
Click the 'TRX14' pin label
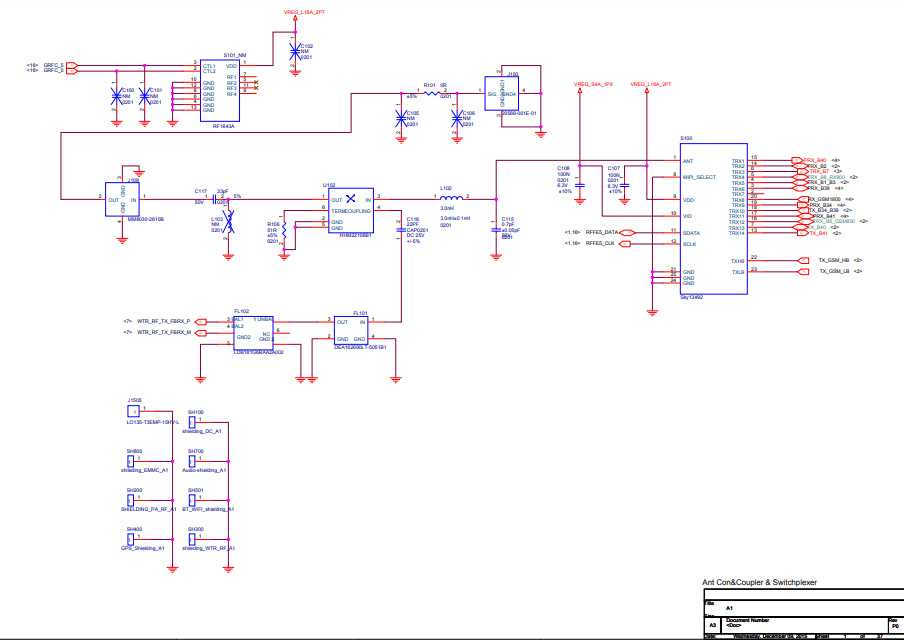tap(737, 233)
